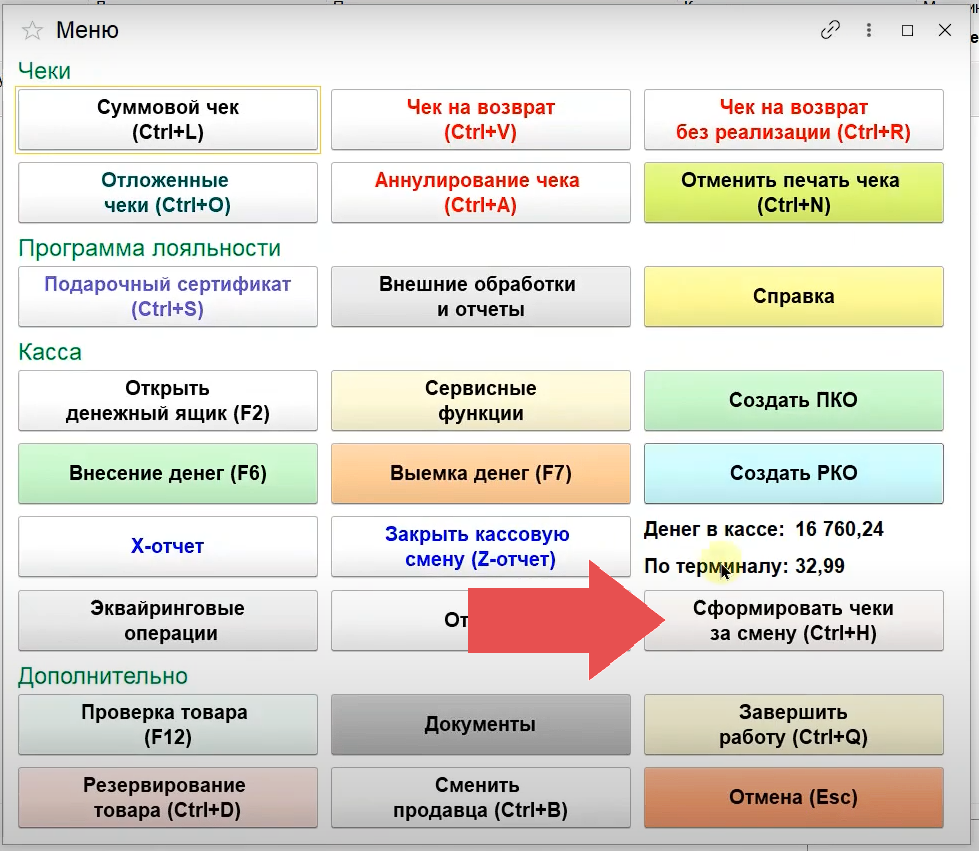The width and height of the screenshot is (979, 851).
Task: Open Чек на возврат (Ctrl+V)
Action: [481, 120]
